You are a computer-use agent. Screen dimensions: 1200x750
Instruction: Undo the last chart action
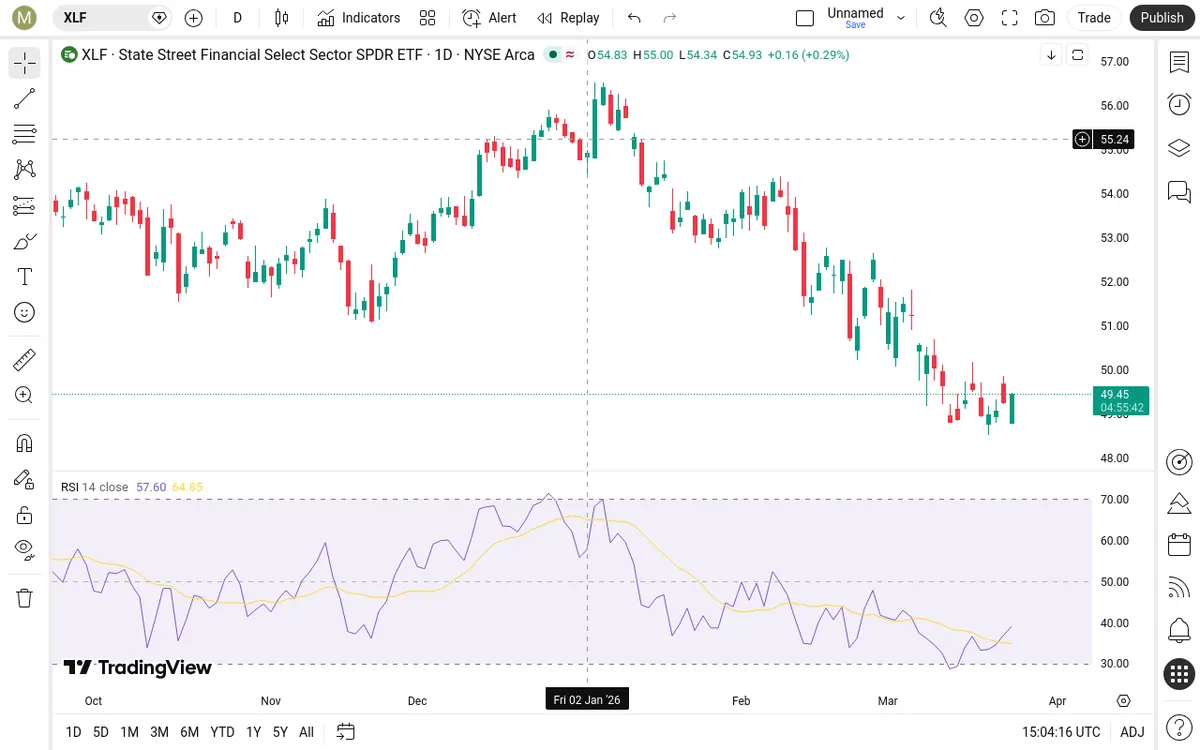[634, 18]
